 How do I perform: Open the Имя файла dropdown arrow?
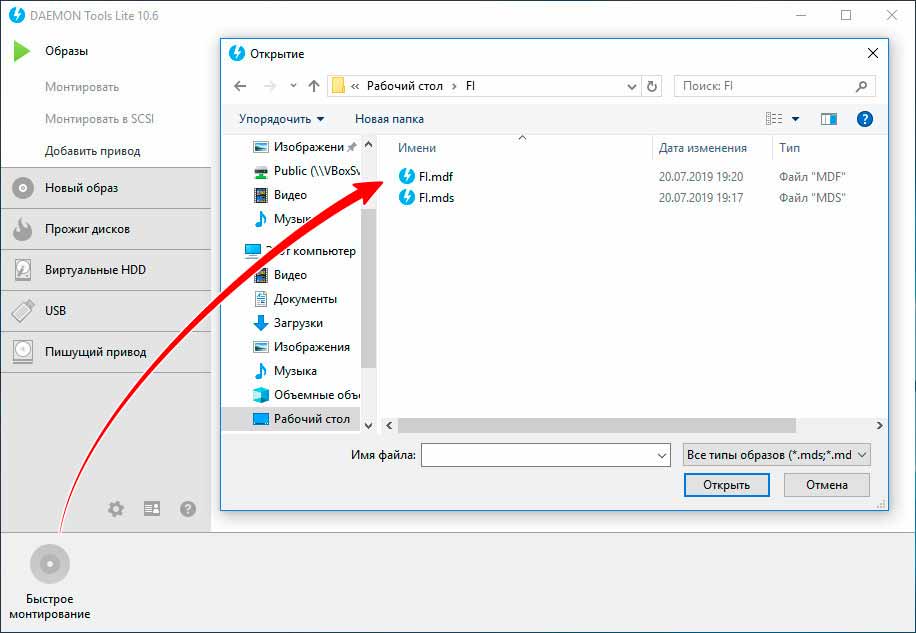point(661,455)
